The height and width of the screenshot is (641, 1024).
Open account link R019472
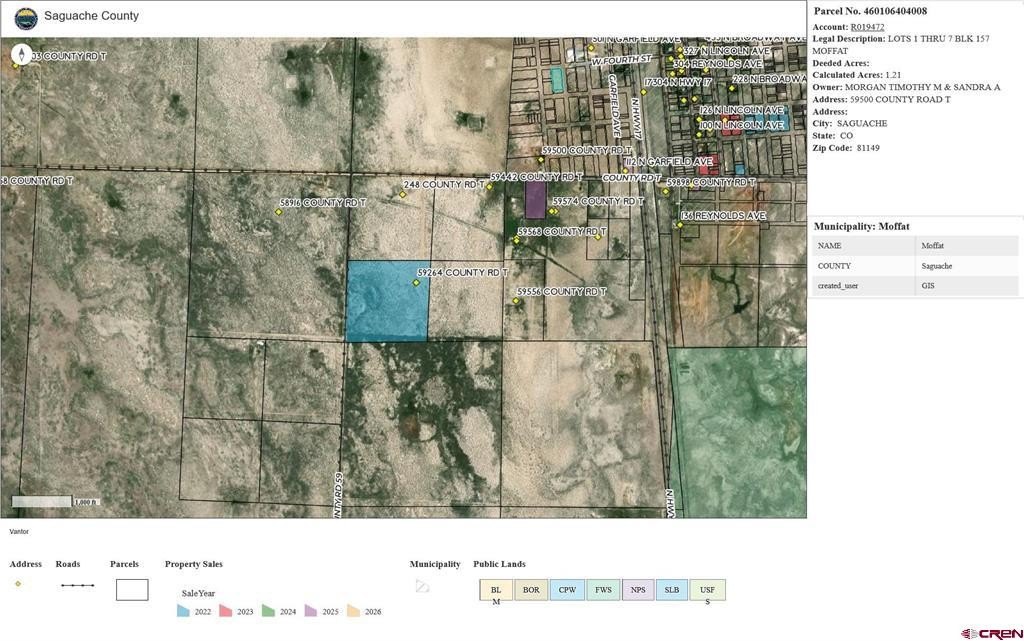[867, 27]
